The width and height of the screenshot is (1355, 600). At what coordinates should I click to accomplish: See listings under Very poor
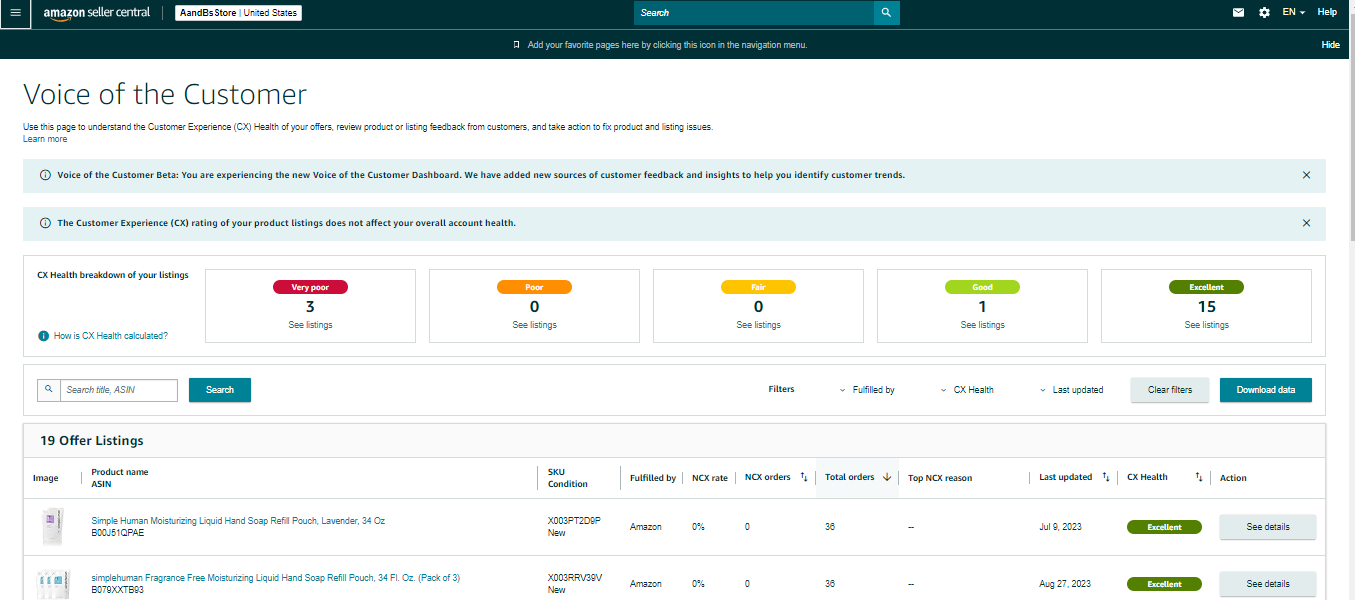tap(310, 325)
